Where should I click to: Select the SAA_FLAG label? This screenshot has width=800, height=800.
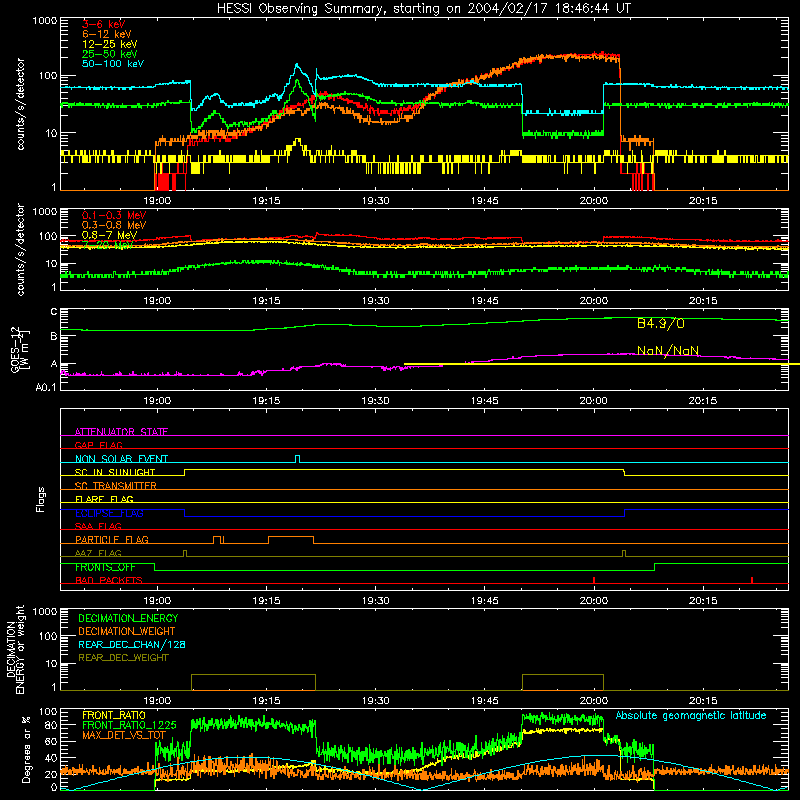98,526
